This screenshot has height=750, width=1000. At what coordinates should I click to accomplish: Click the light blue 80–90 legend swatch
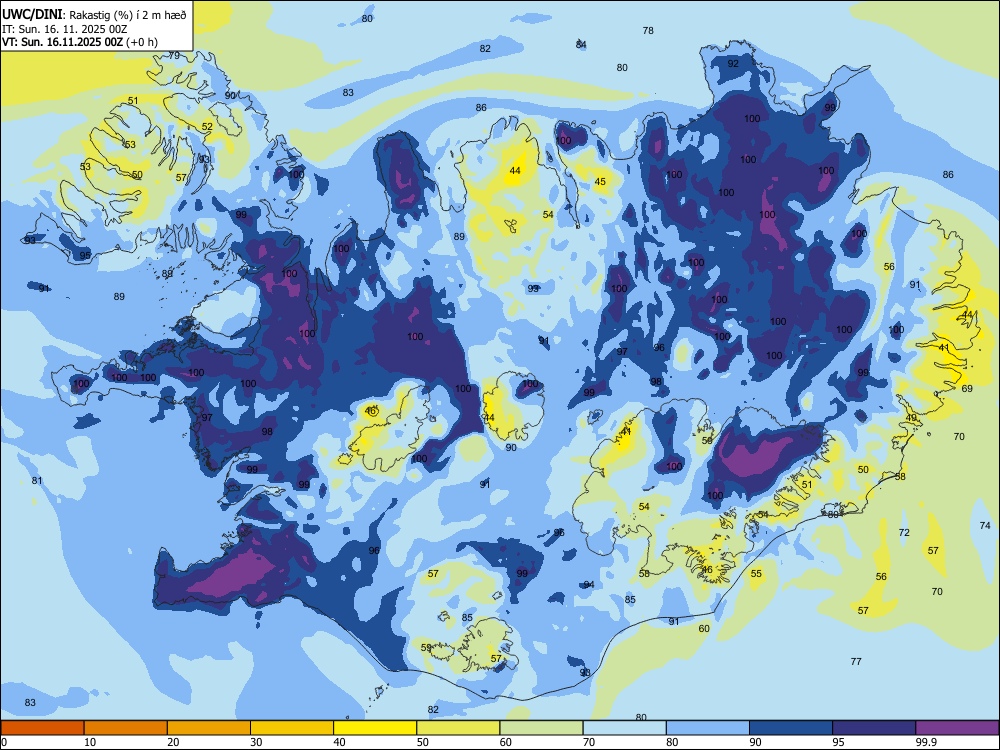(x=708, y=728)
